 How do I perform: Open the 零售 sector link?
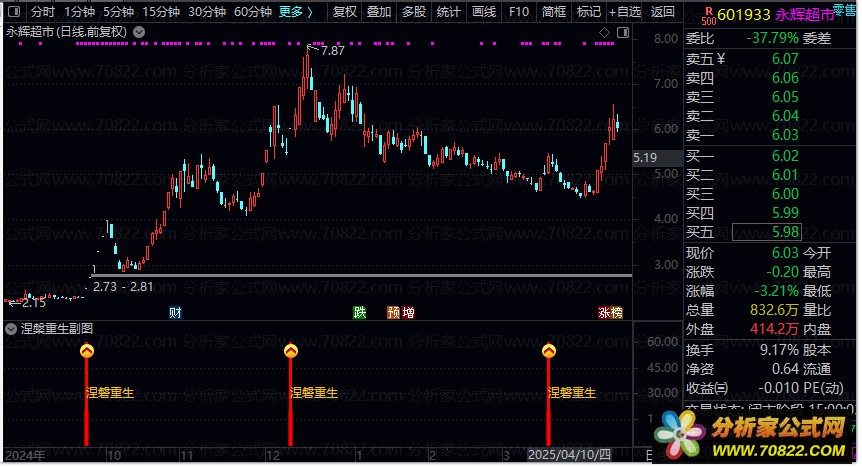point(844,9)
